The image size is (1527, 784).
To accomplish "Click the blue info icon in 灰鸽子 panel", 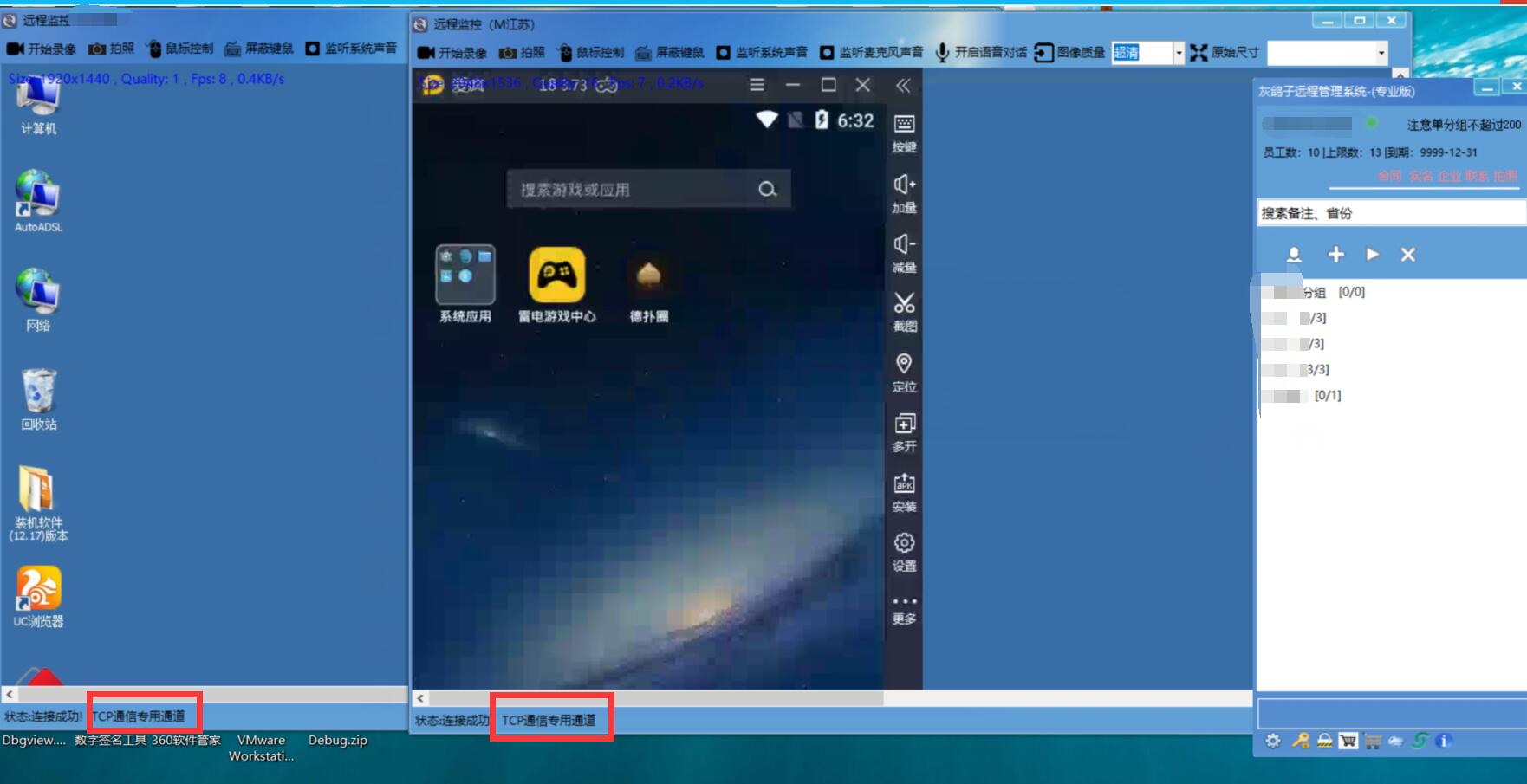I will 1443,741.
